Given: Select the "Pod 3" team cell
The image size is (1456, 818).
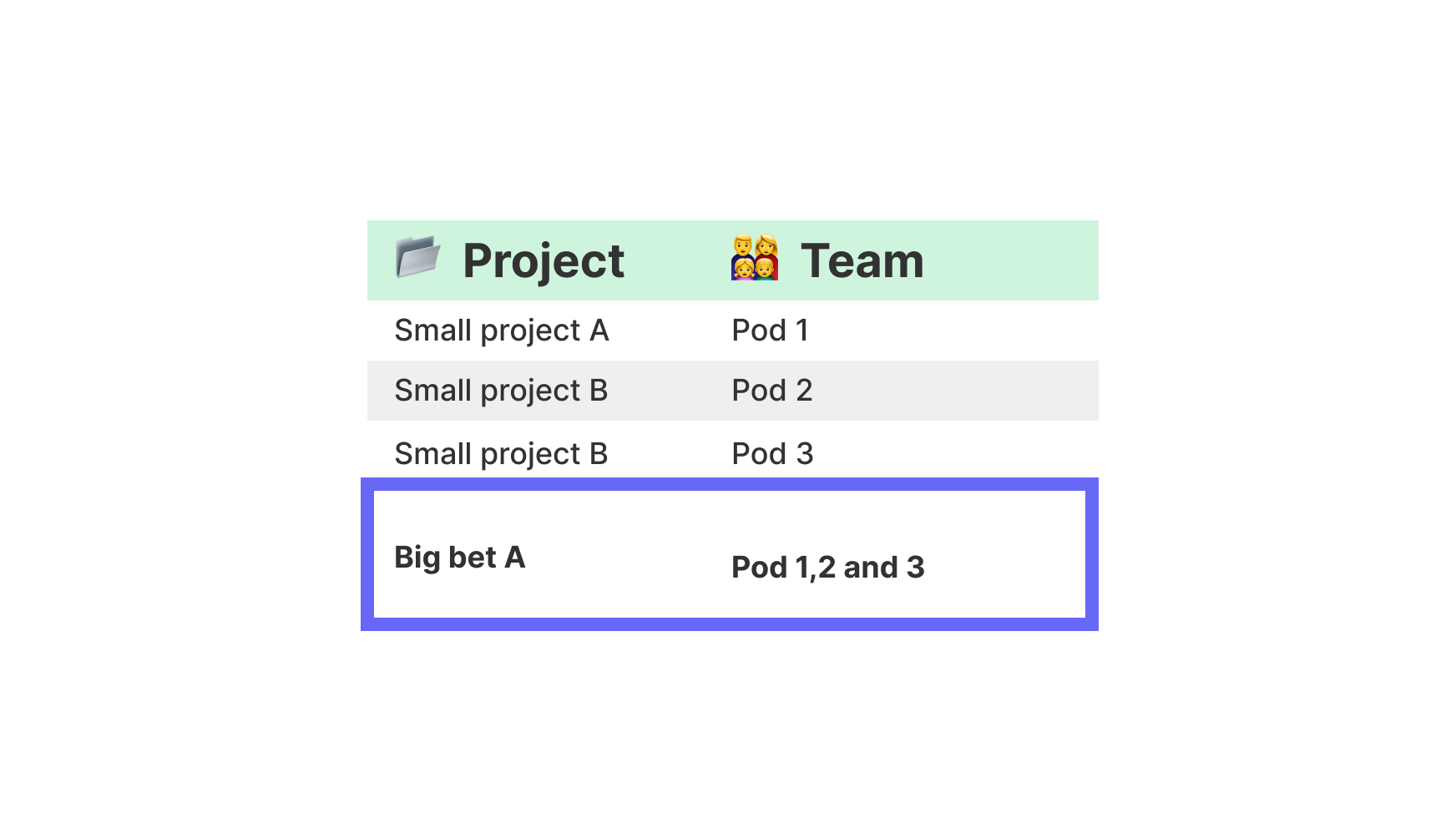Looking at the screenshot, I should 771,454.
